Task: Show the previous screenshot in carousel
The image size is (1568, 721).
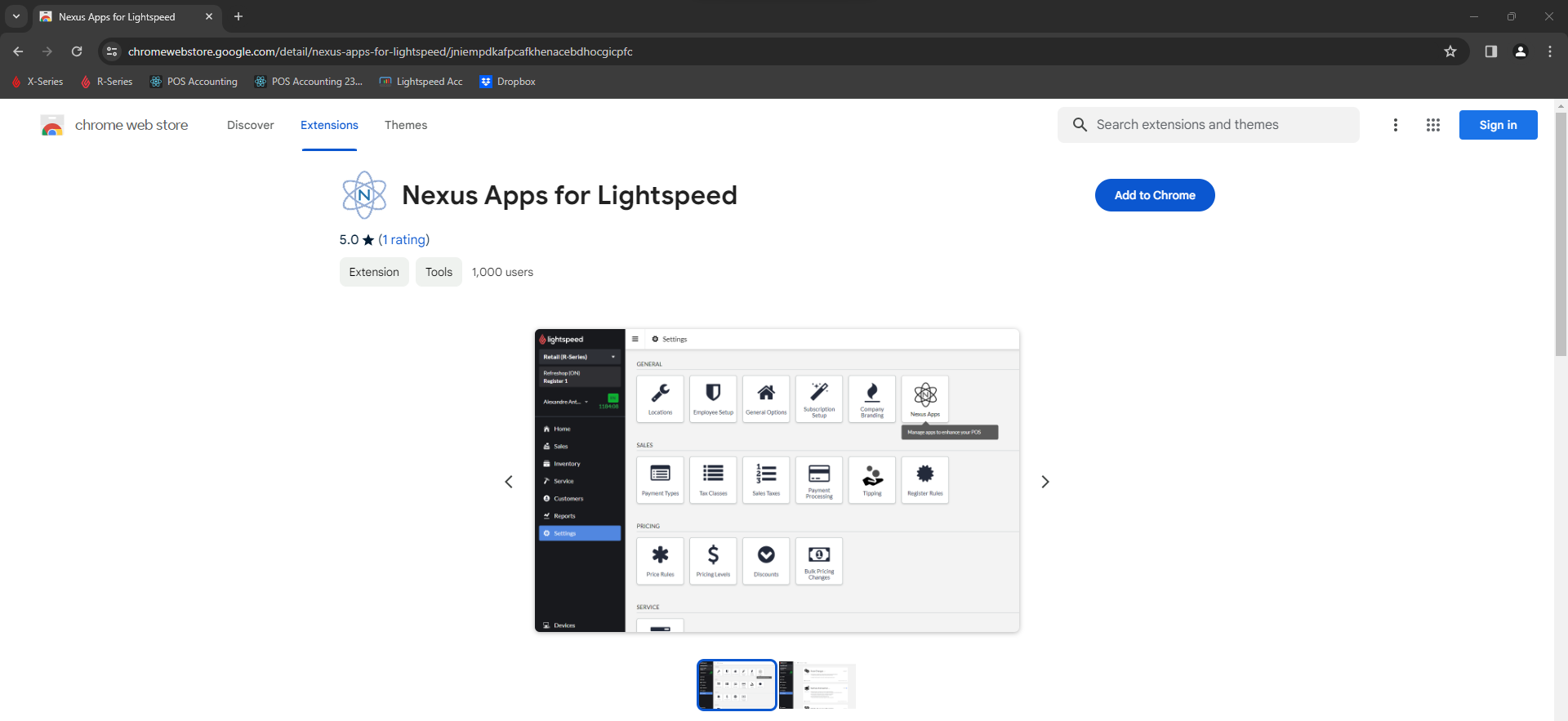Action: (509, 482)
